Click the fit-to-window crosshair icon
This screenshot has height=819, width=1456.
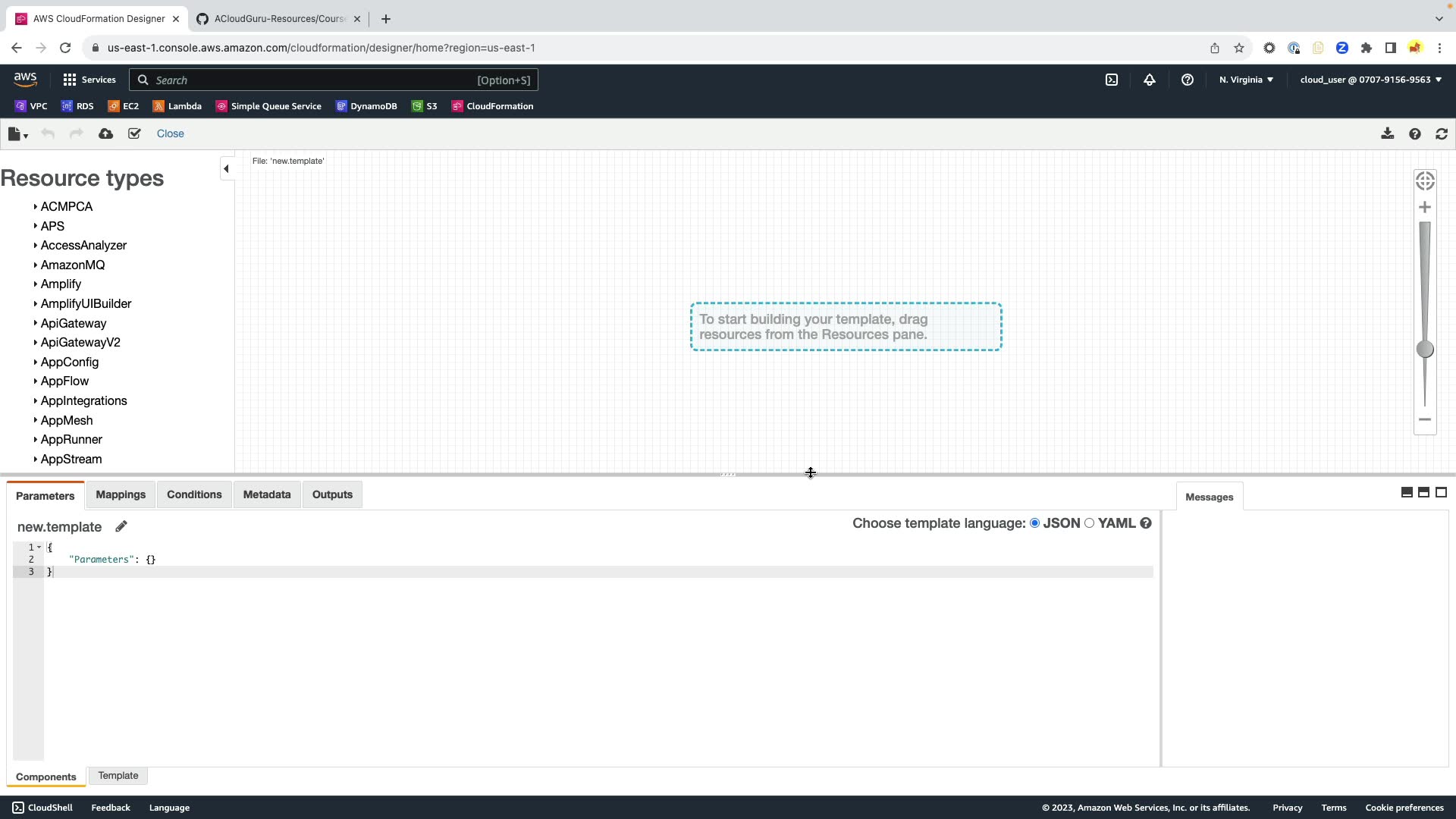(1425, 181)
